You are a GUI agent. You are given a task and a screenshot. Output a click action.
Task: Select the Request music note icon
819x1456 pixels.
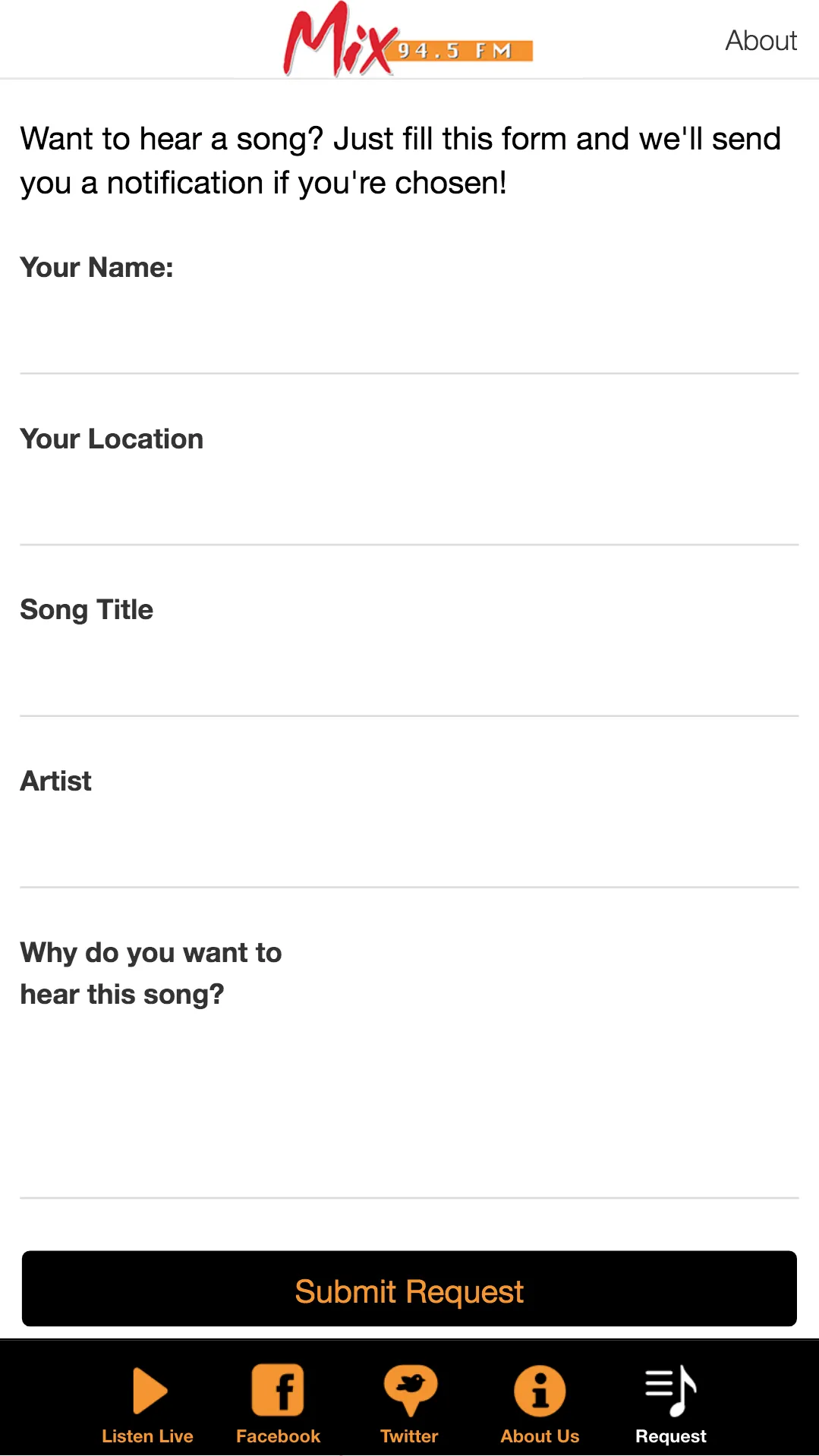[x=671, y=1390]
